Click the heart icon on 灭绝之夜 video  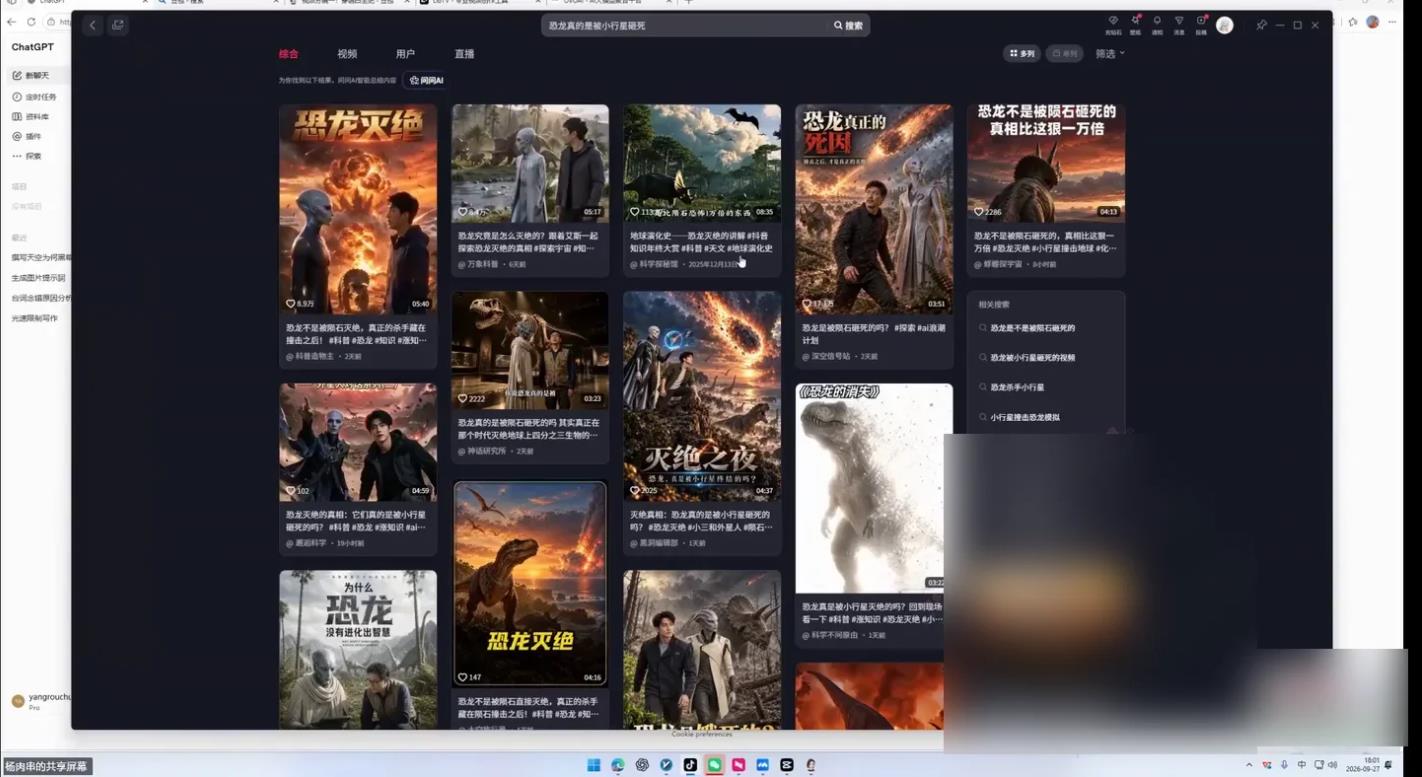(635, 491)
